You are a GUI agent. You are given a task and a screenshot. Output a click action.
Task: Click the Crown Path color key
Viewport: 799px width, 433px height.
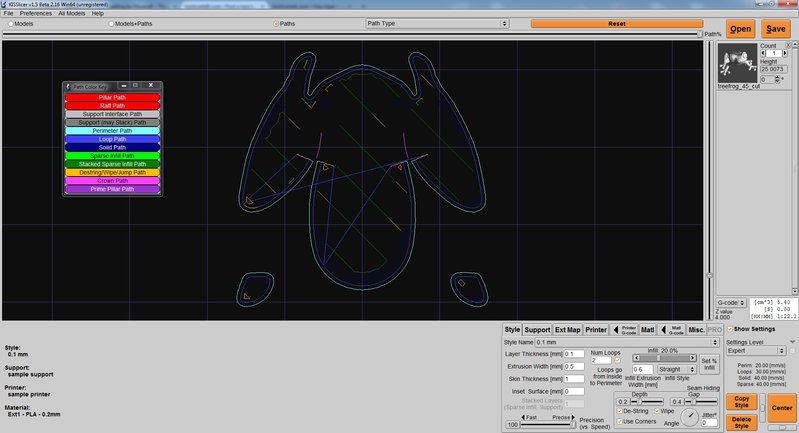[x=112, y=180]
